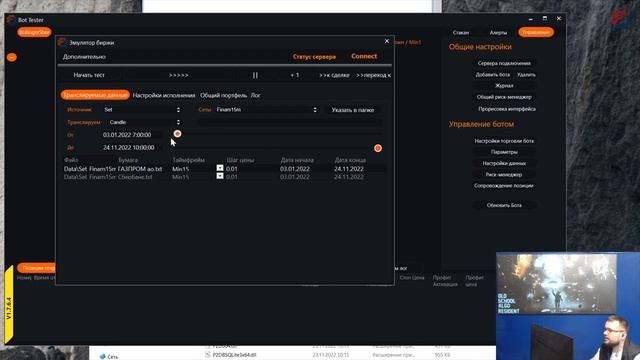Click the empty field right of Транслируем
The width and height of the screenshot is (640, 360).
pos(290,122)
